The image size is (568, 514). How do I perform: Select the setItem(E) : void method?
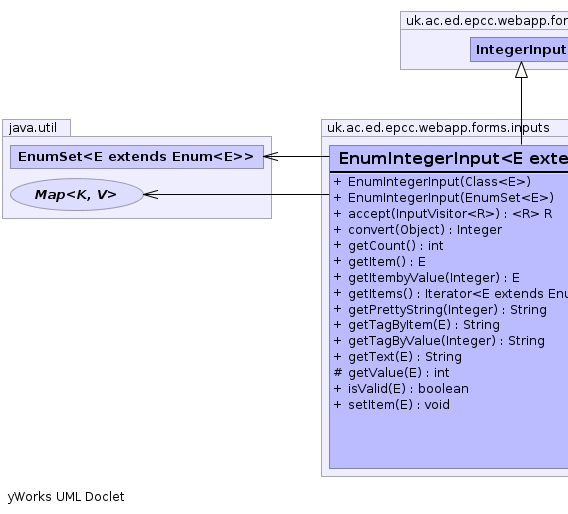(392, 405)
